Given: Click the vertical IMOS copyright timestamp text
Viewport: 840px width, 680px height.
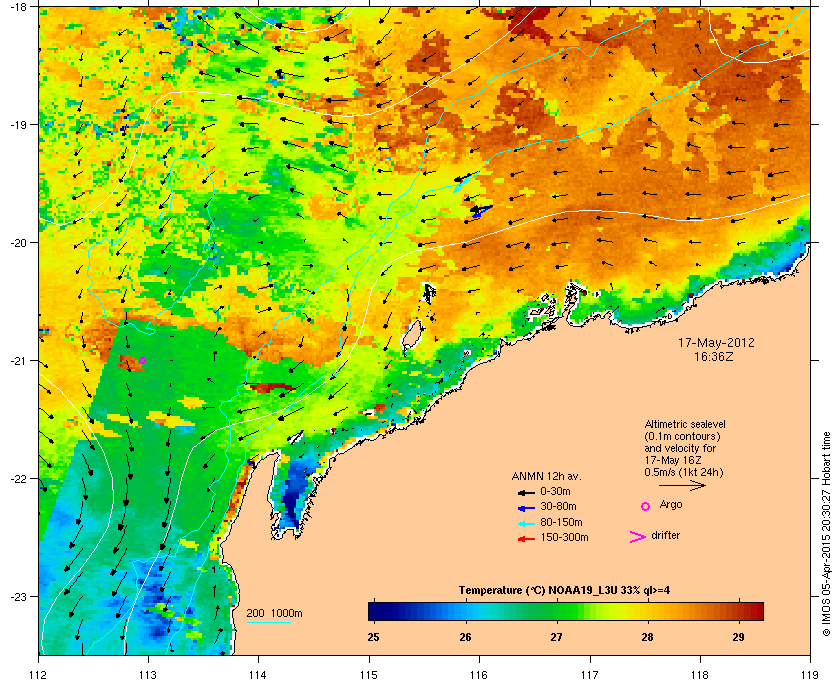Looking at the screenshot, I should pyautogui.click(x=826, y=534).
